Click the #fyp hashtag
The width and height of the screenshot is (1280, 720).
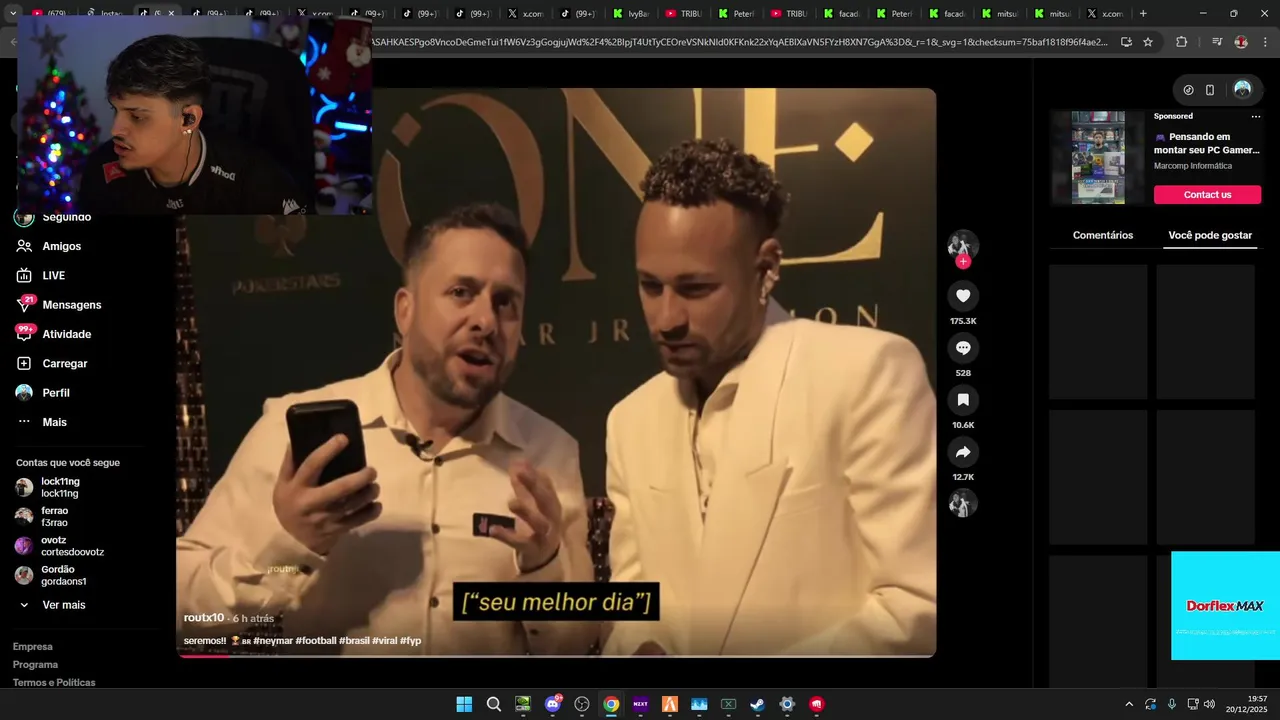[x=411, y=641]
